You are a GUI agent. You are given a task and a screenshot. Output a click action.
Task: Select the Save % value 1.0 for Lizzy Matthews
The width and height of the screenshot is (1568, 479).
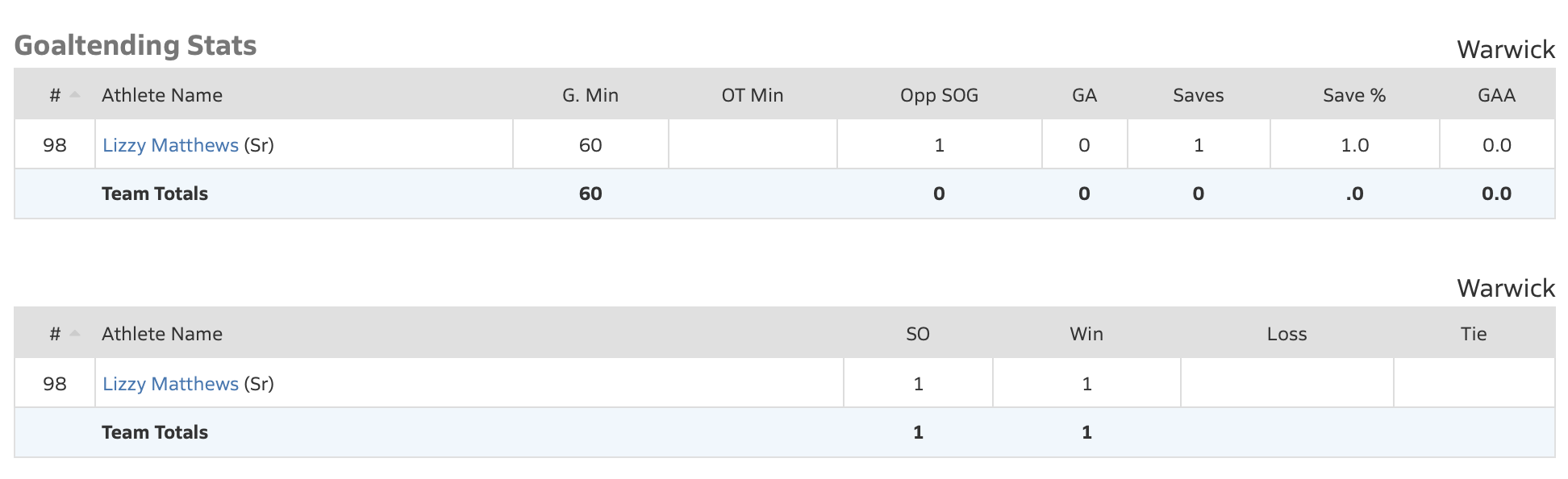[x=1354, y=145]
